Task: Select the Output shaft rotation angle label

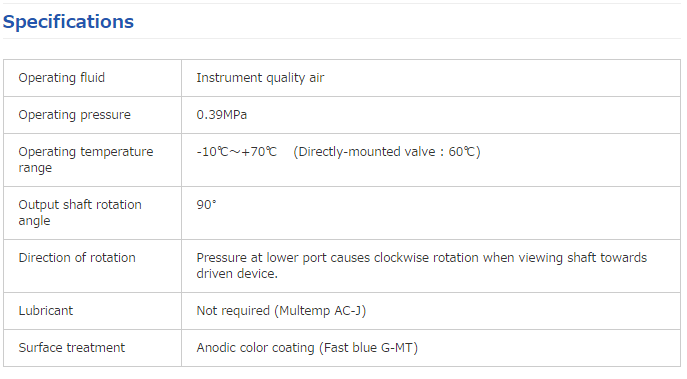Action: (80, 213)
